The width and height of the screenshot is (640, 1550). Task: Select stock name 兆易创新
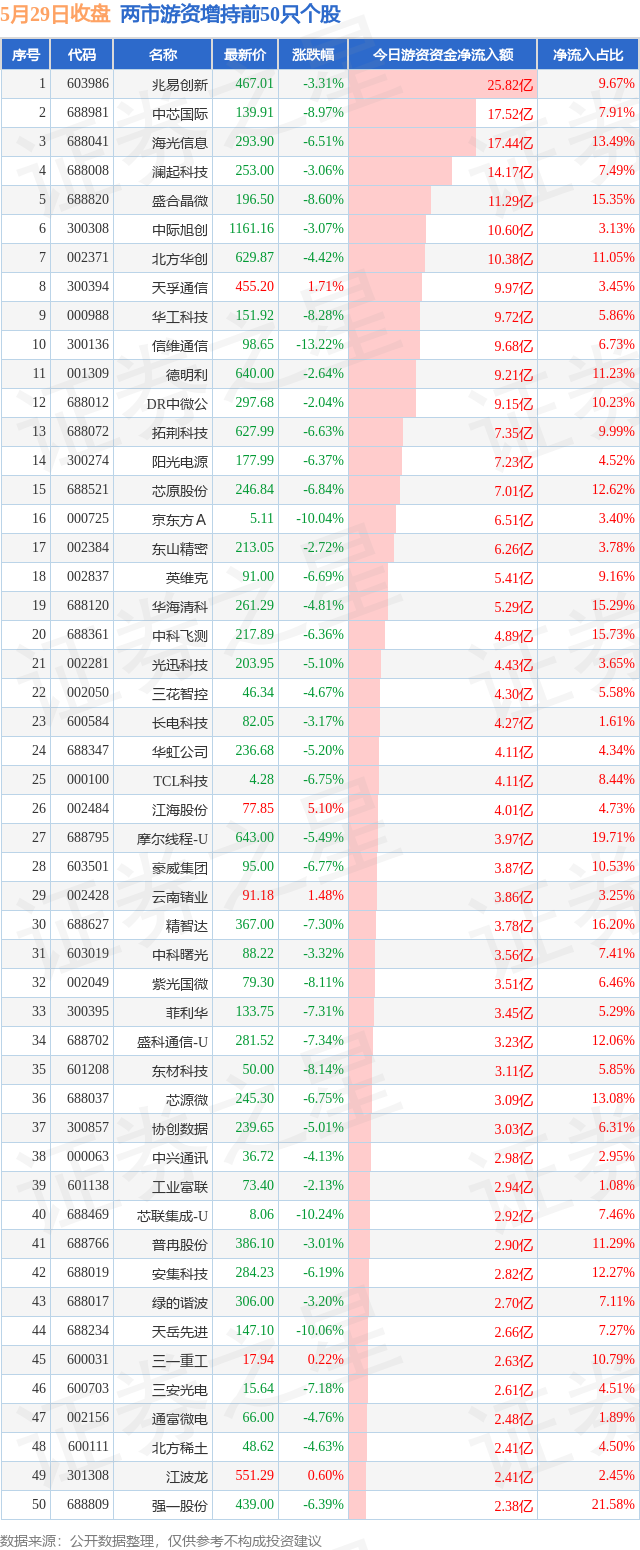coord(180,85)
